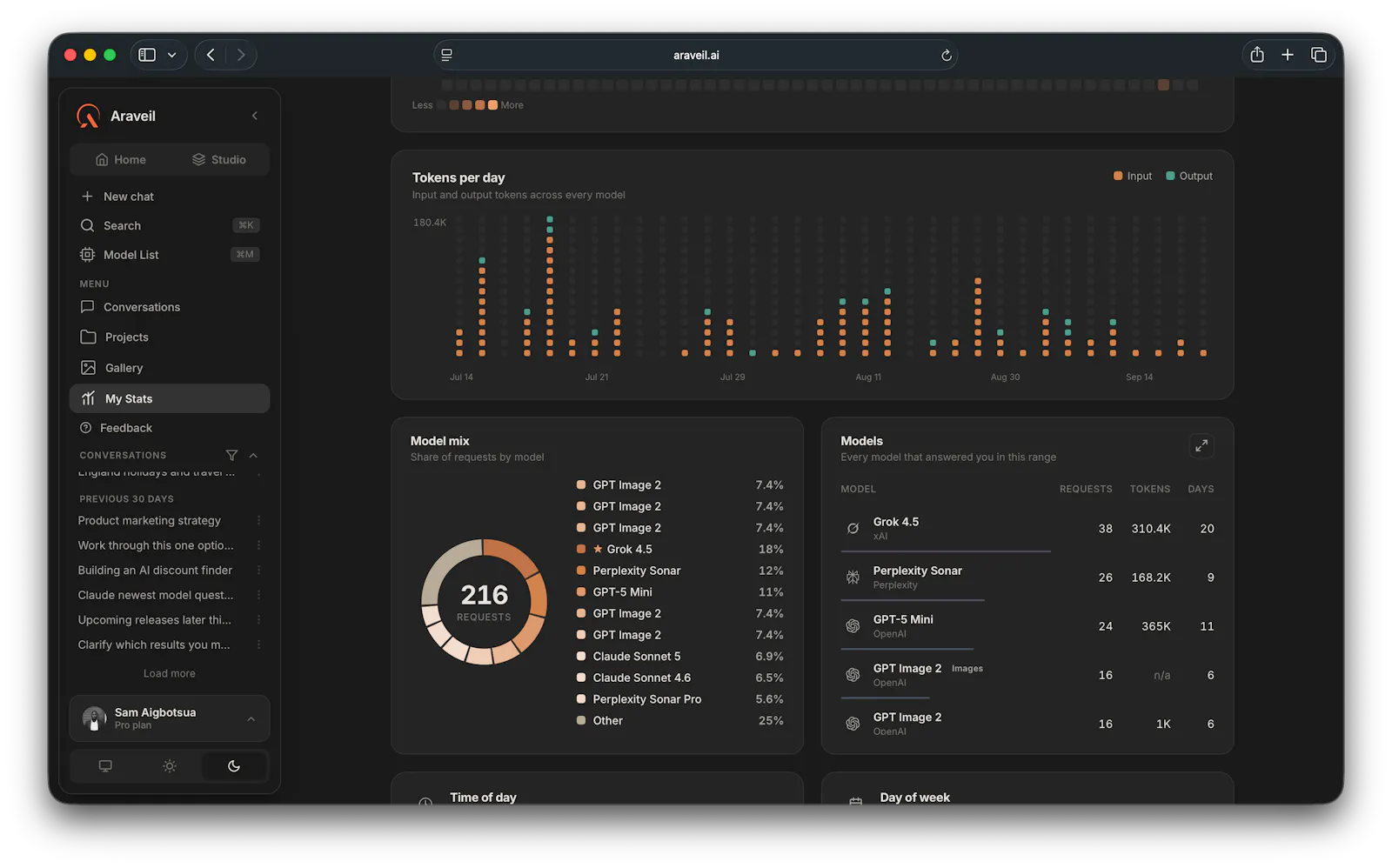Collapse the sidebar with the chevron next to Araveil
1392x868 pixels.
click(255, 116)
